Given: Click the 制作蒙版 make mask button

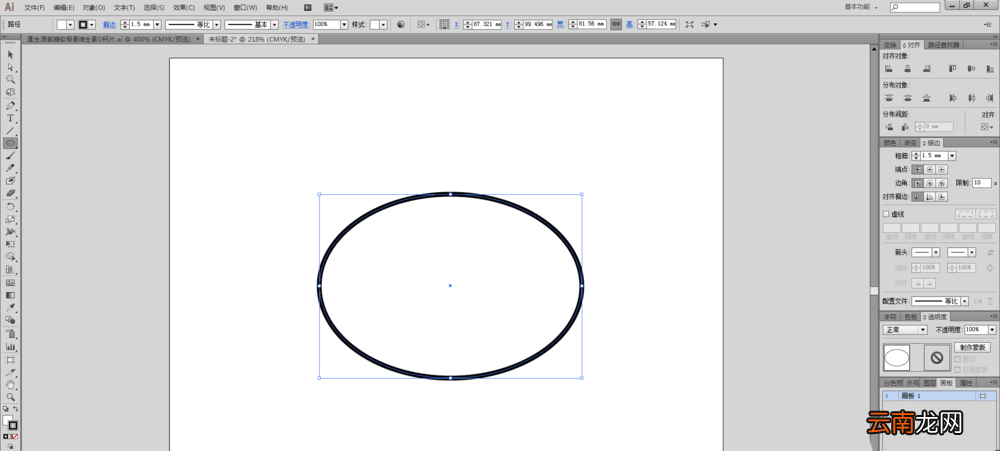Looking at the screenshot, I should point(973,348).
